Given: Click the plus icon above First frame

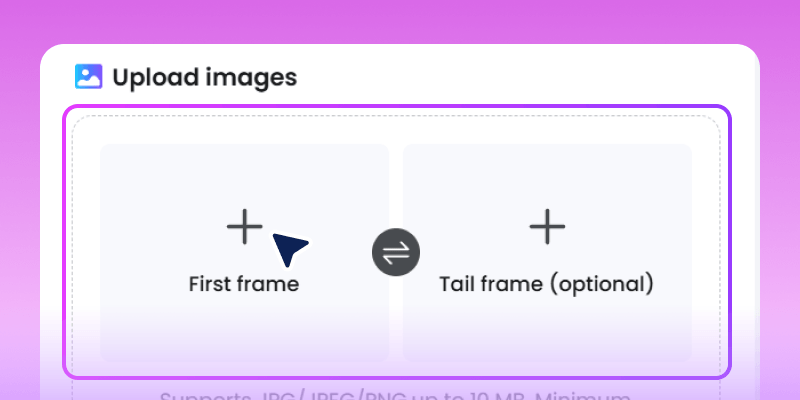Looking at the screenshot, I should click(244, 228).
